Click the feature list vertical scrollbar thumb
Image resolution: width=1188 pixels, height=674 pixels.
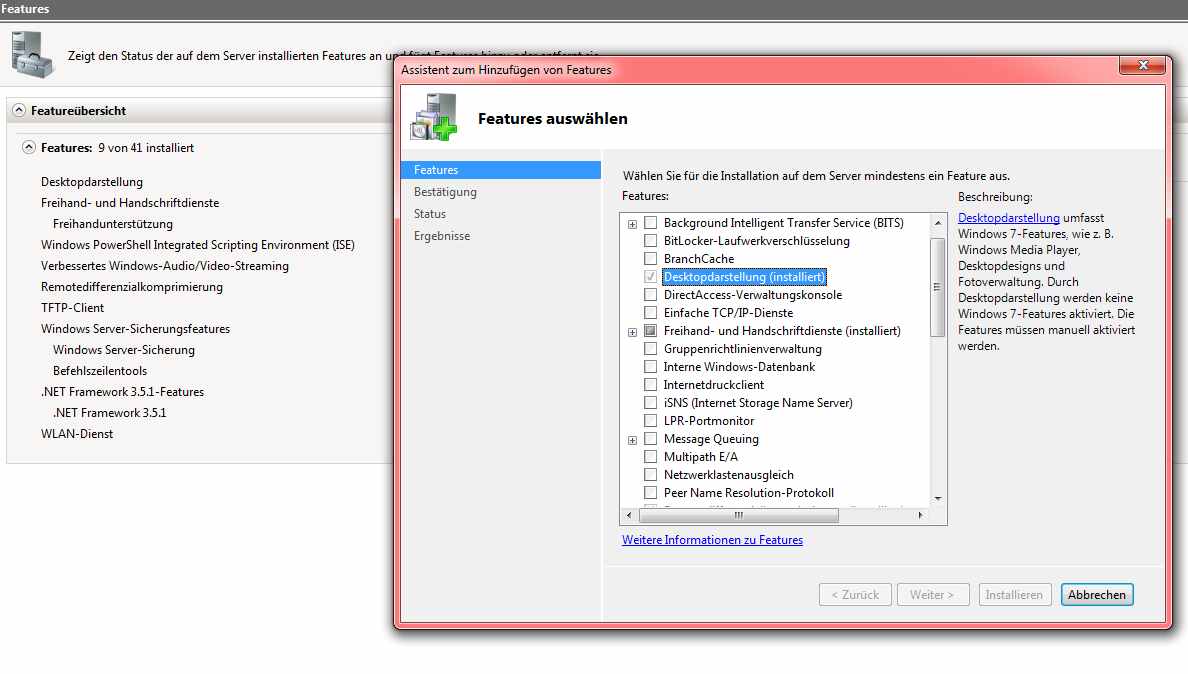937,287
